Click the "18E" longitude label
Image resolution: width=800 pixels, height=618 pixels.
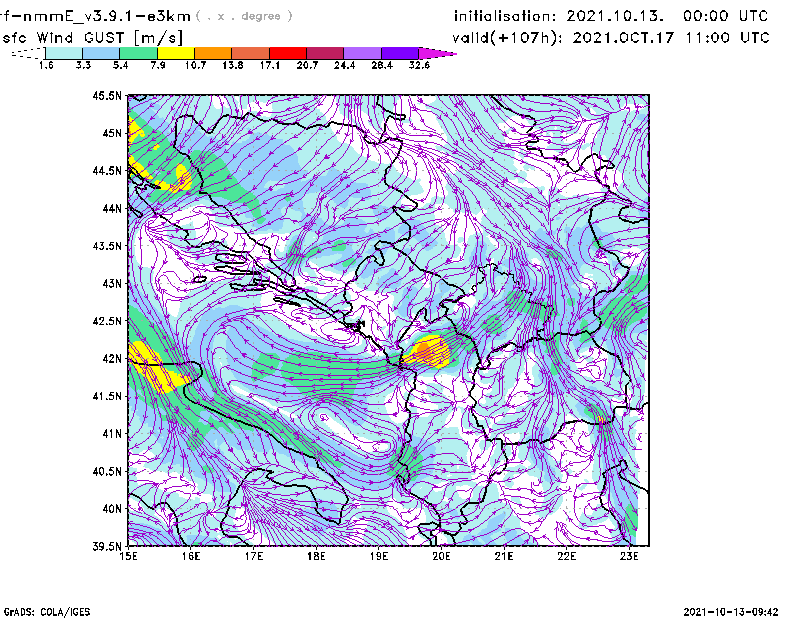(x=316, y=556)
